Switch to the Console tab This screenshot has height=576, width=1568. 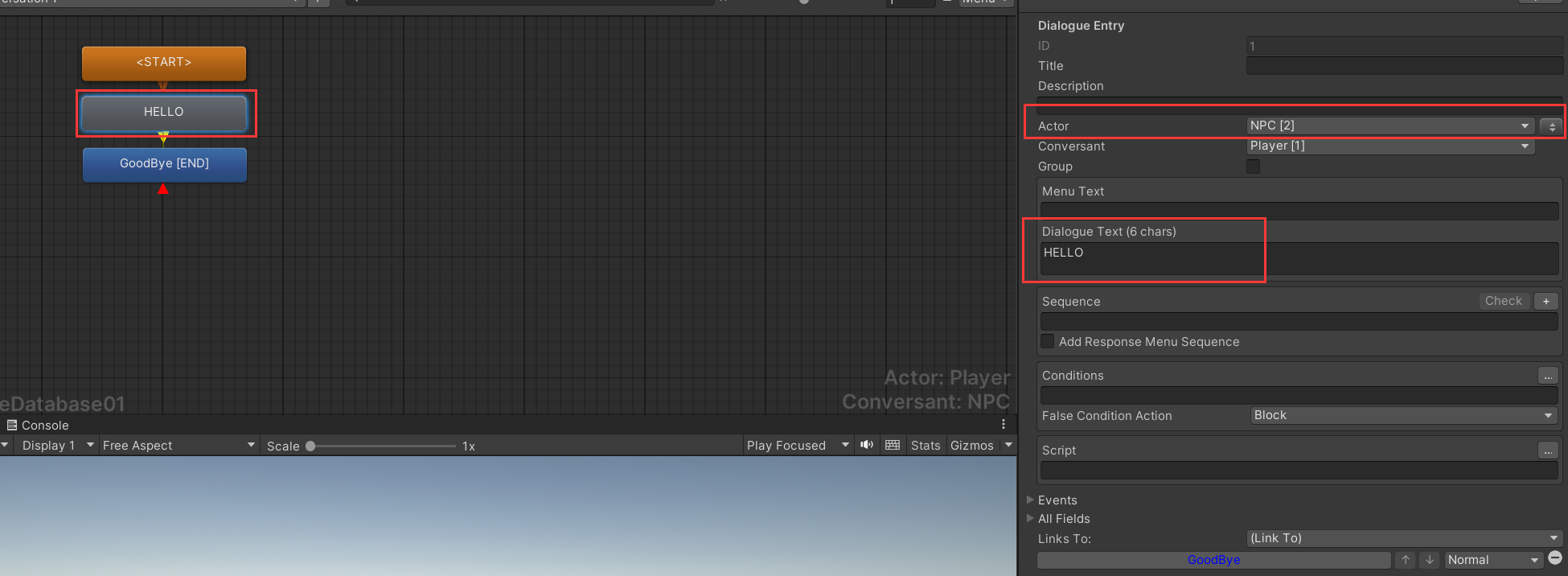(x=38, y=426)
